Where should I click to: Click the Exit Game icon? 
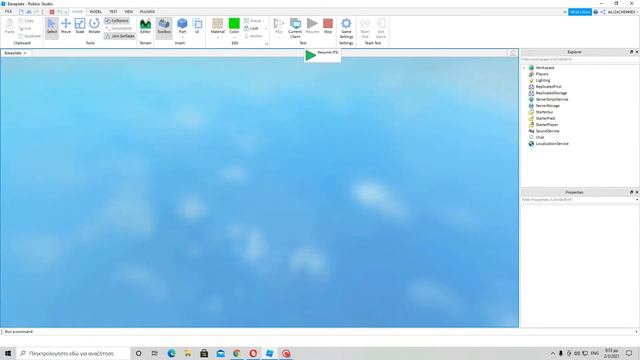tap(381, 28)
